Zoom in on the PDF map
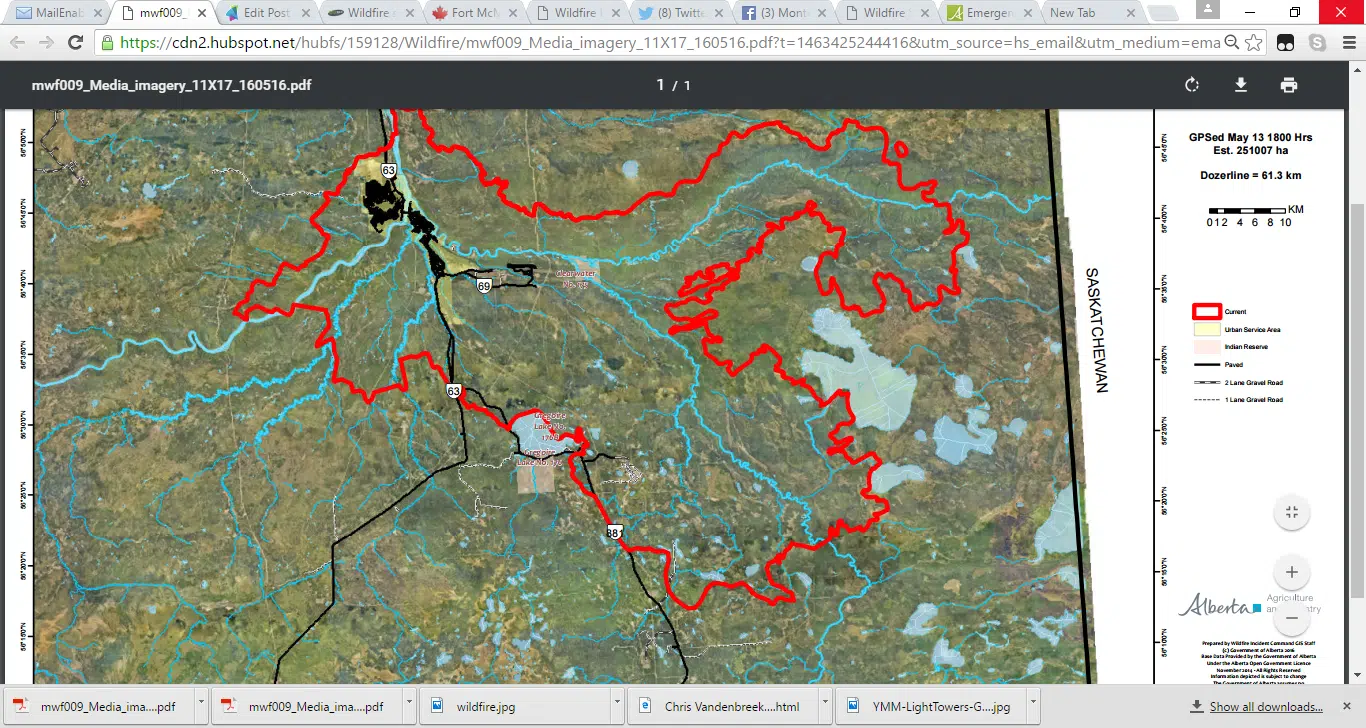Viewport: 1366px width, 728px height. 1292,572
